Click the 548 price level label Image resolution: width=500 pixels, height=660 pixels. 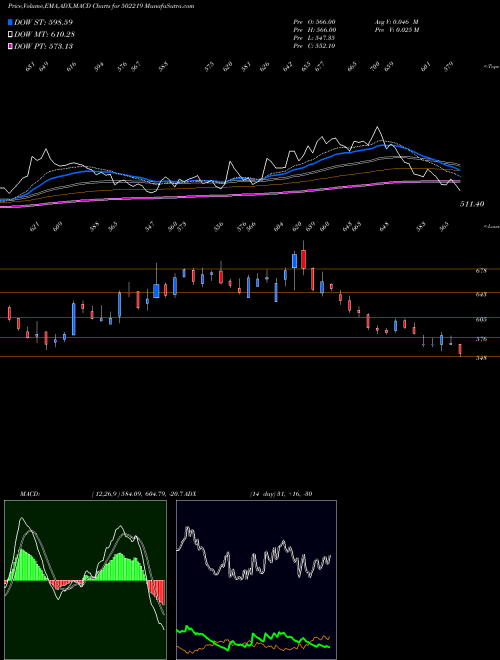(x=481, y=358)
